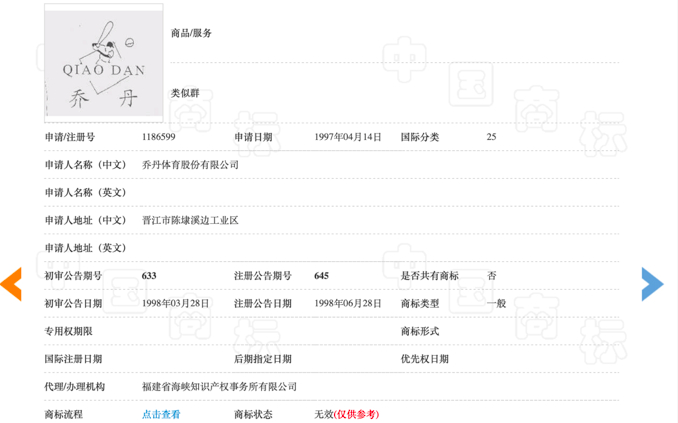Select the 注册公告日期 label
This screenshot has width=678, height=423.
point(263,304)
